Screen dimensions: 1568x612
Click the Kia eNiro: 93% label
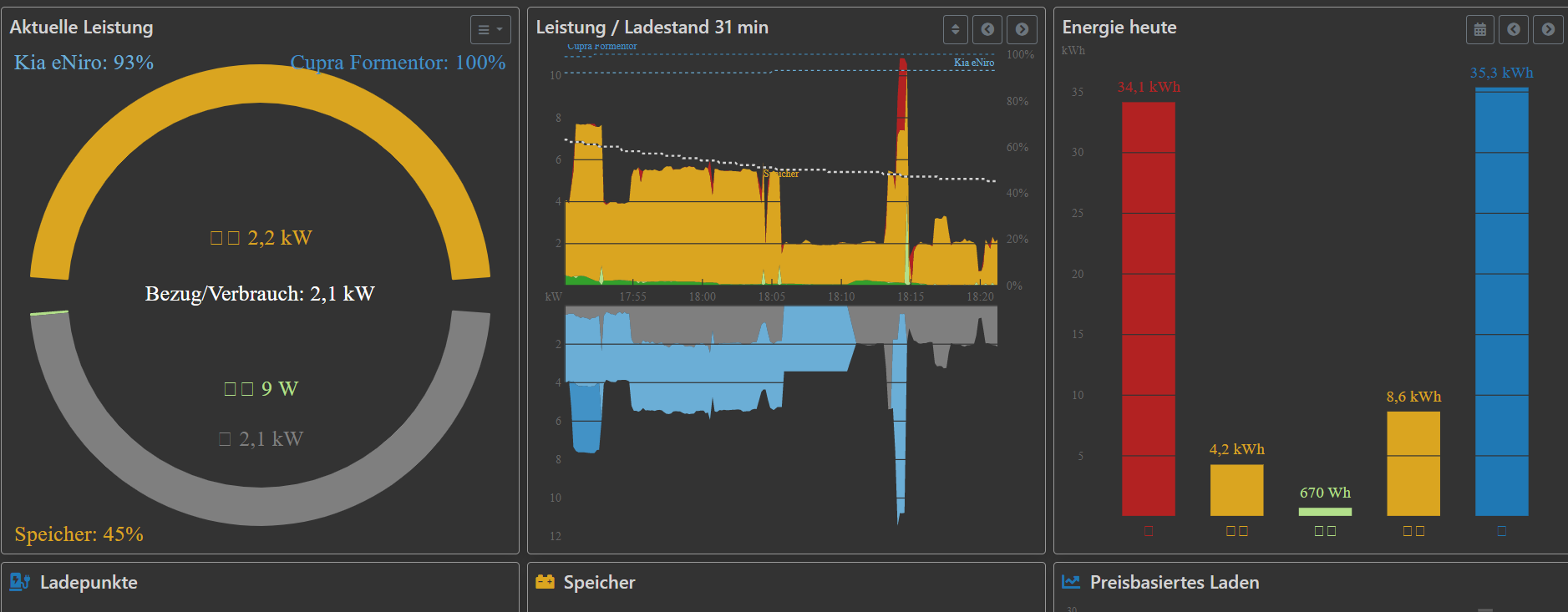tap(84, 63)
